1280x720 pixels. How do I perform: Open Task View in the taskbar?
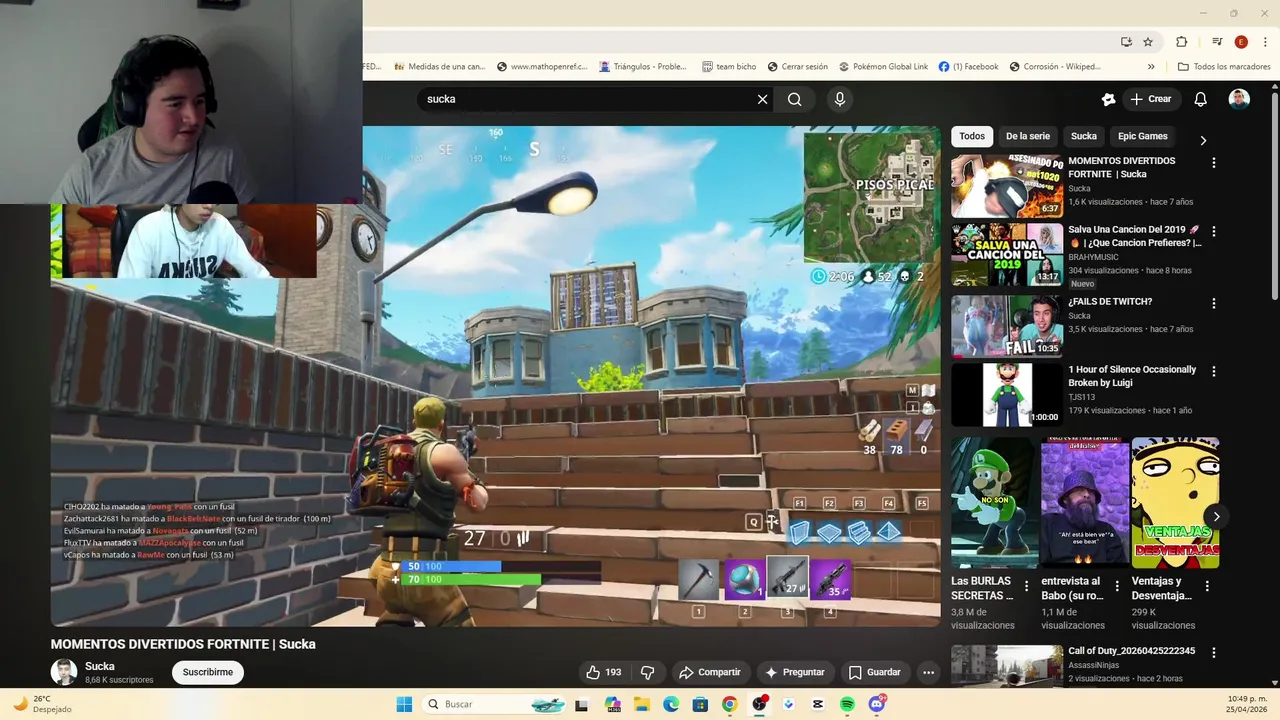[x=581, y=704]
